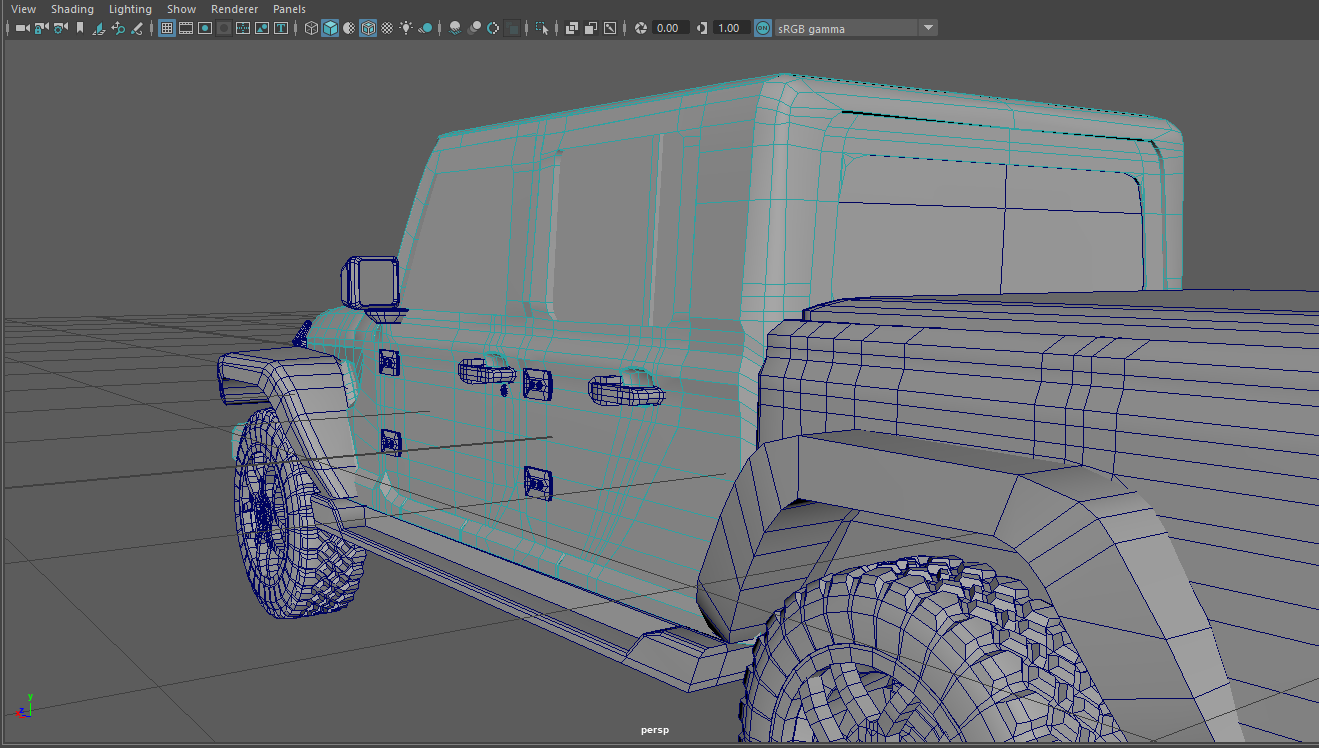Toggle the Safe Title icon
Screen dimensions: 1319x748
281,28
